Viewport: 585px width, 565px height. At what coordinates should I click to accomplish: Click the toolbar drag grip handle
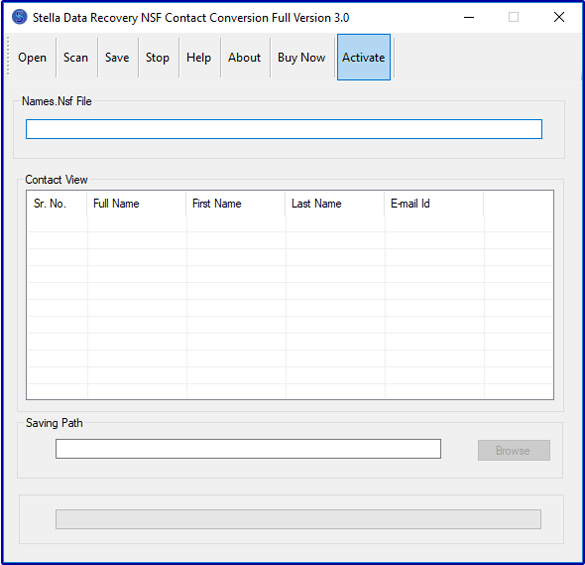click(x=8, y=56)
